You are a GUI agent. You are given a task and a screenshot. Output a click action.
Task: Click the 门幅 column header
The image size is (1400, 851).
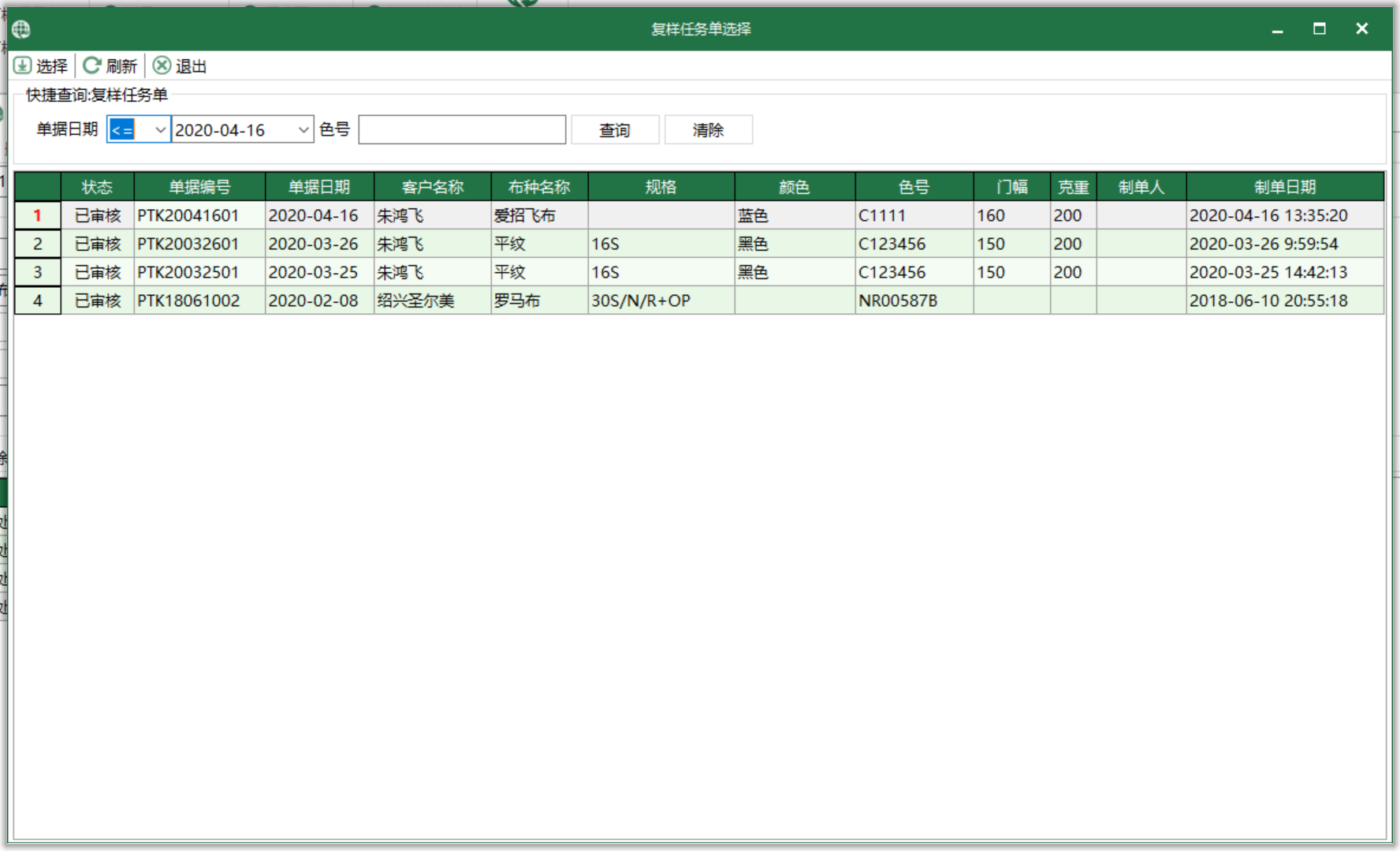pyautogui.click(x=1012, y=187)
